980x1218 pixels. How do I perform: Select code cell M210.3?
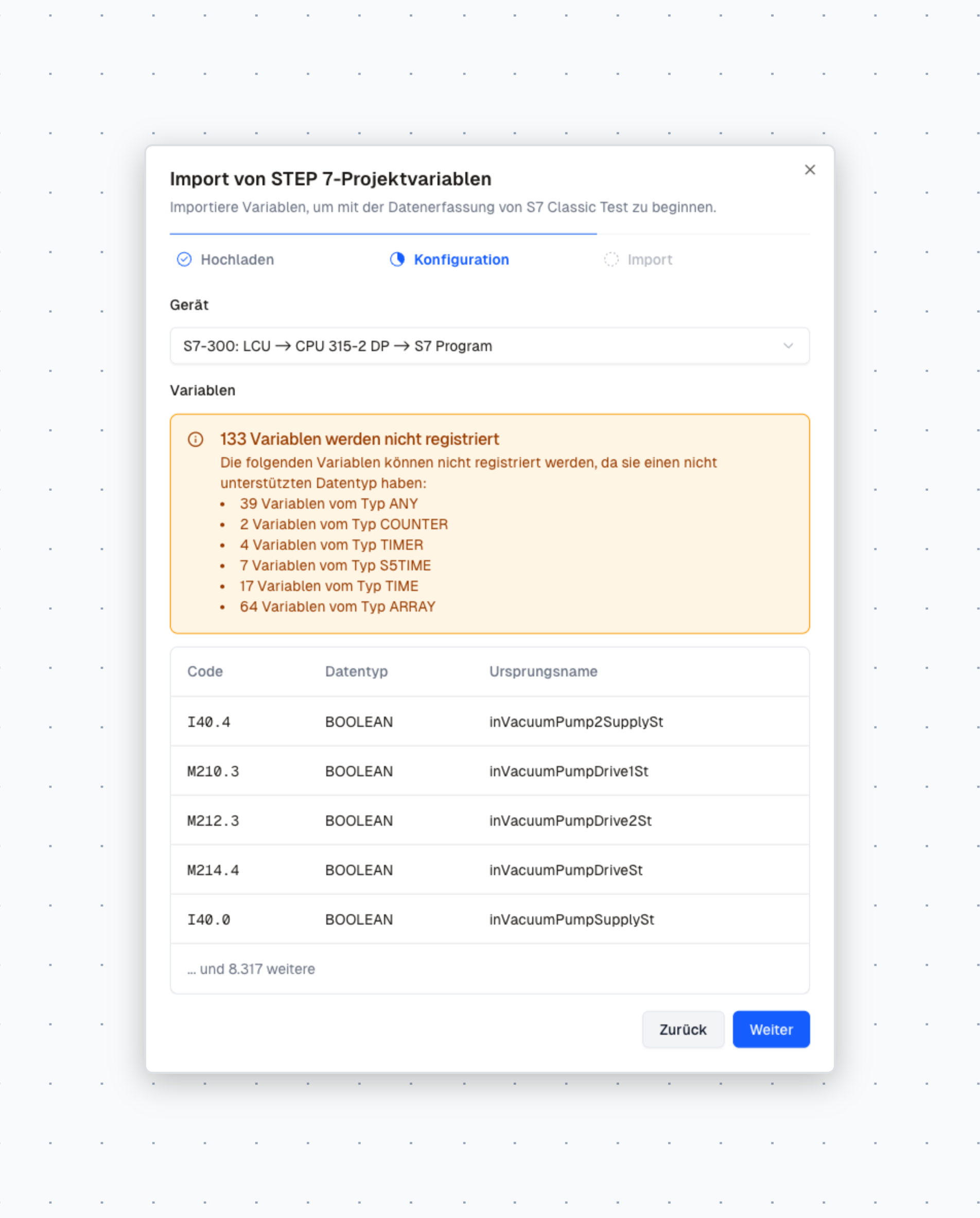pos(213,771)
